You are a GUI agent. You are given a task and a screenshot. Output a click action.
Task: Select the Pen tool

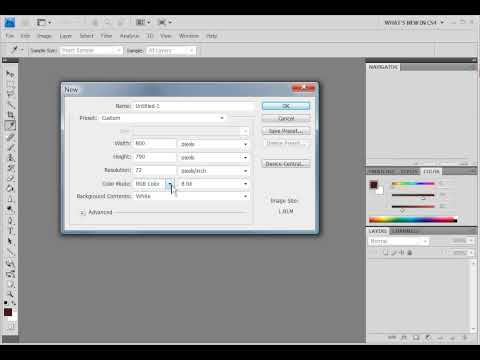point(10,221)
